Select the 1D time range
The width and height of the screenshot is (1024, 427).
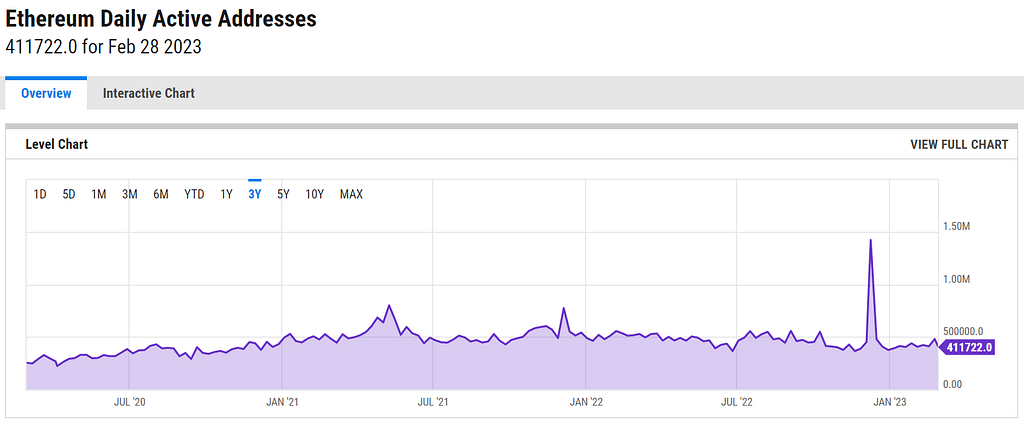click(x=40, y=194)
